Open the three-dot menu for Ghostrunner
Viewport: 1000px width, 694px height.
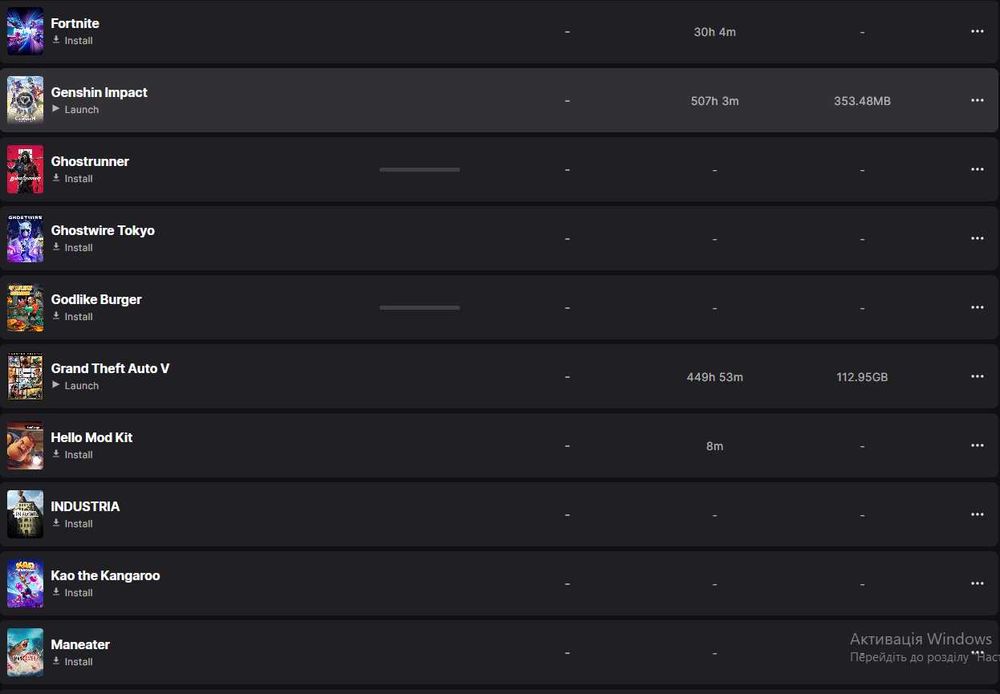(977, 169)
